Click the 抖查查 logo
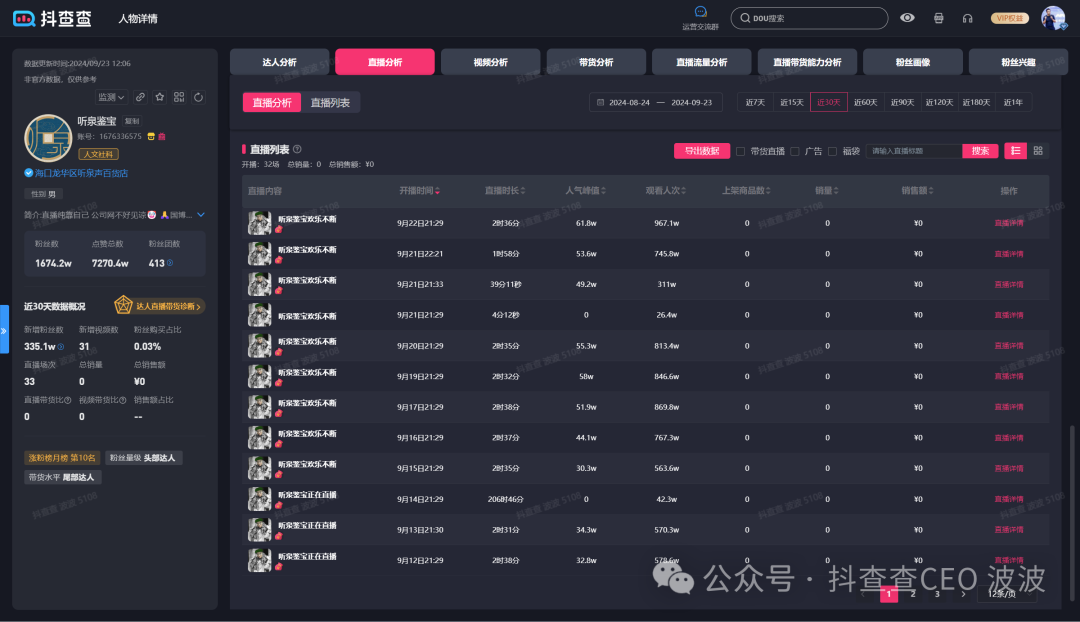Viewport: 1080px width, 622px height. [52, 19]
